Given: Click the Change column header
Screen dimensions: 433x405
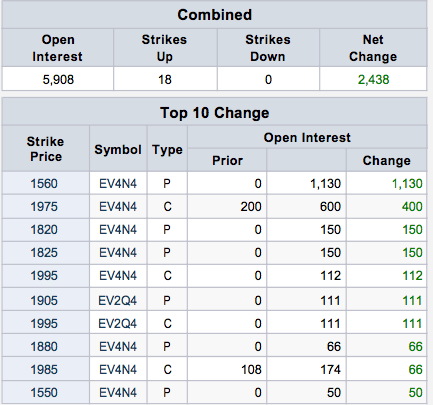Looking at the screenshot, I should point(387,161).
